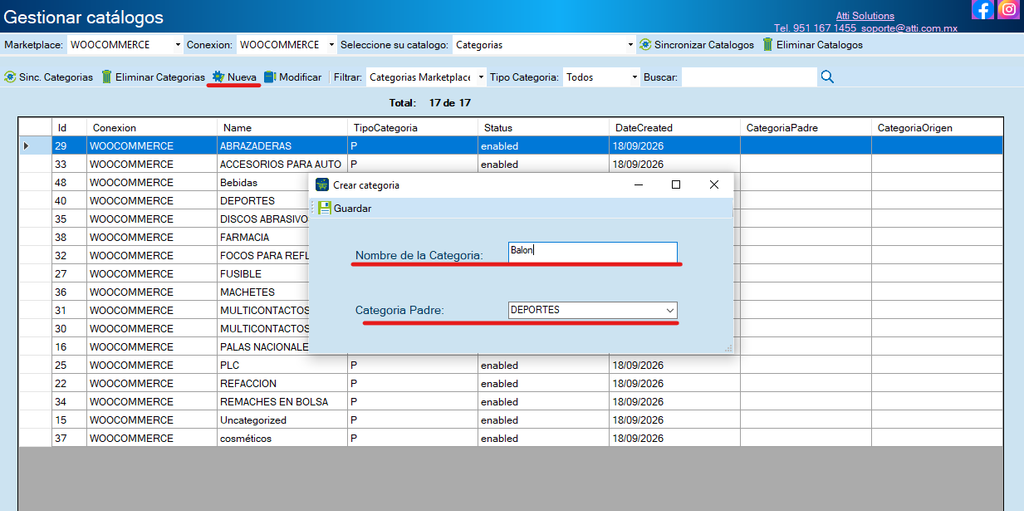
Task: Click the Guardar save icon
Action: click(325, 208)
